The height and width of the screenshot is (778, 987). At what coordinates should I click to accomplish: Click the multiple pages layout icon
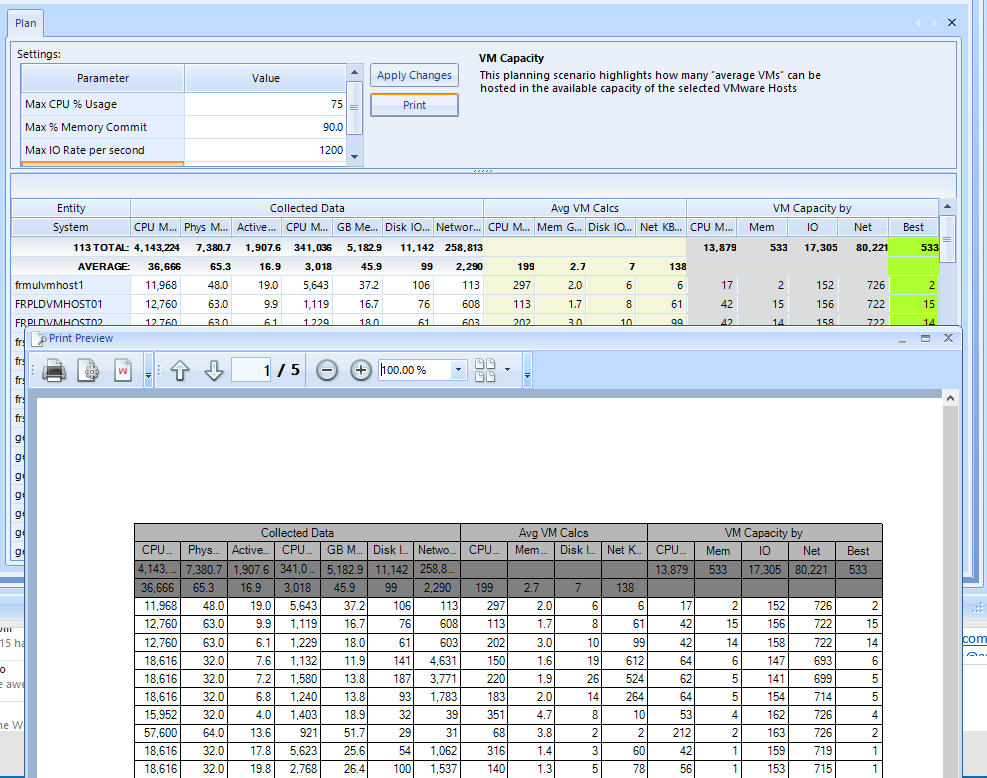coord(486,370)
